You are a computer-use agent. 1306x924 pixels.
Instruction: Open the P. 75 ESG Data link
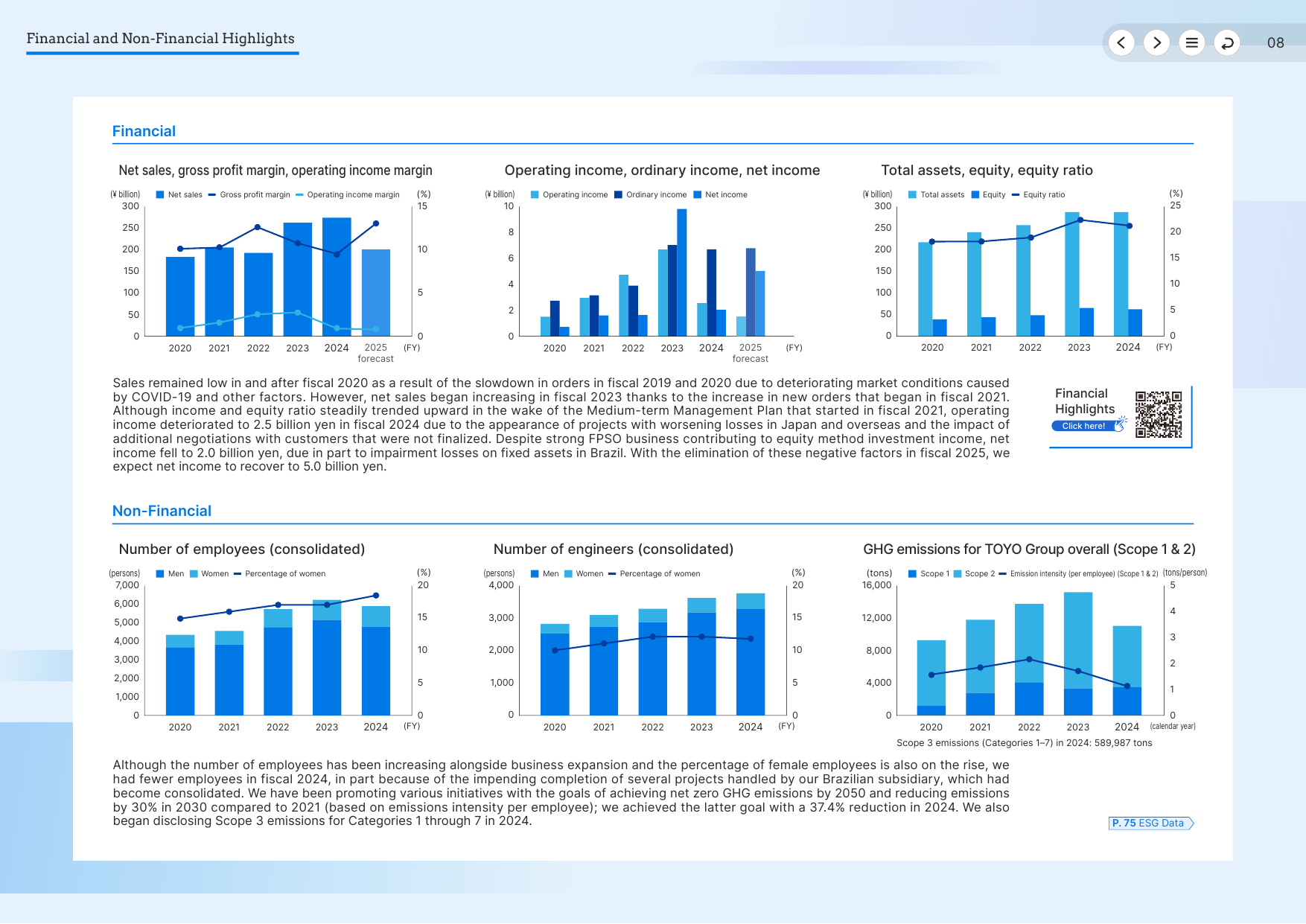(1151, 823)
